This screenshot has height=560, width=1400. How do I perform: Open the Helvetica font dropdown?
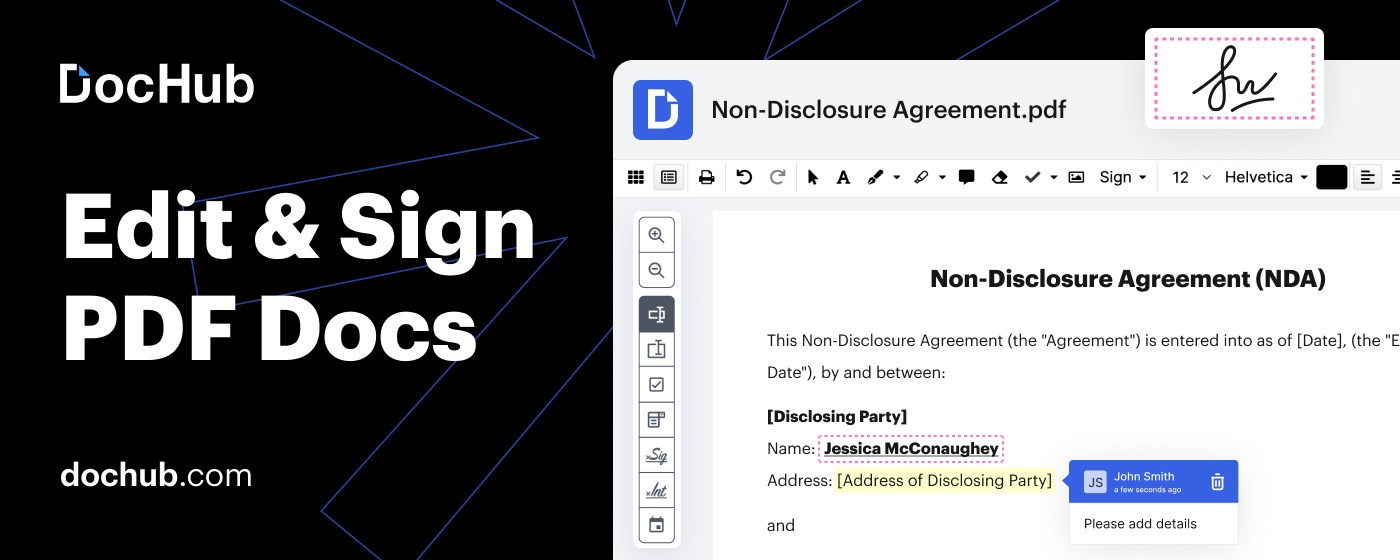(1266, 177)
